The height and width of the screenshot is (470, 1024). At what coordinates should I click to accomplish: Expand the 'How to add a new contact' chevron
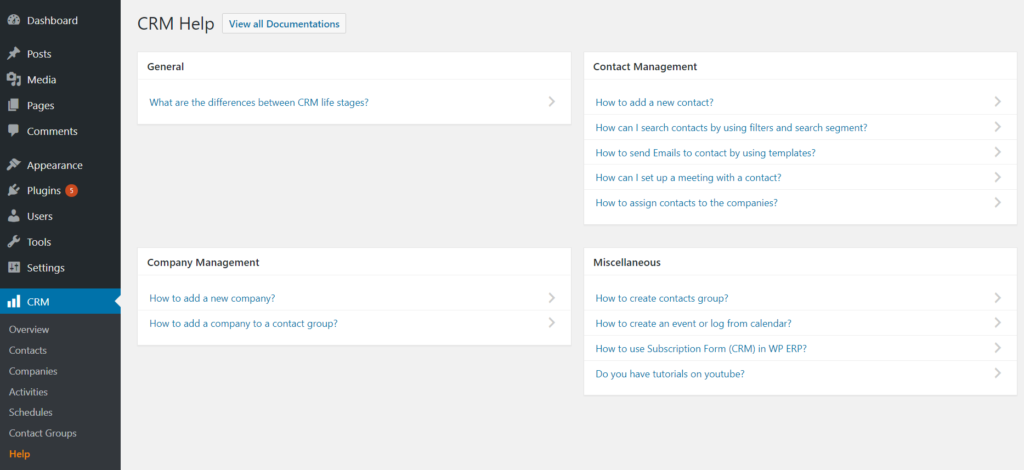click(998, 102)
